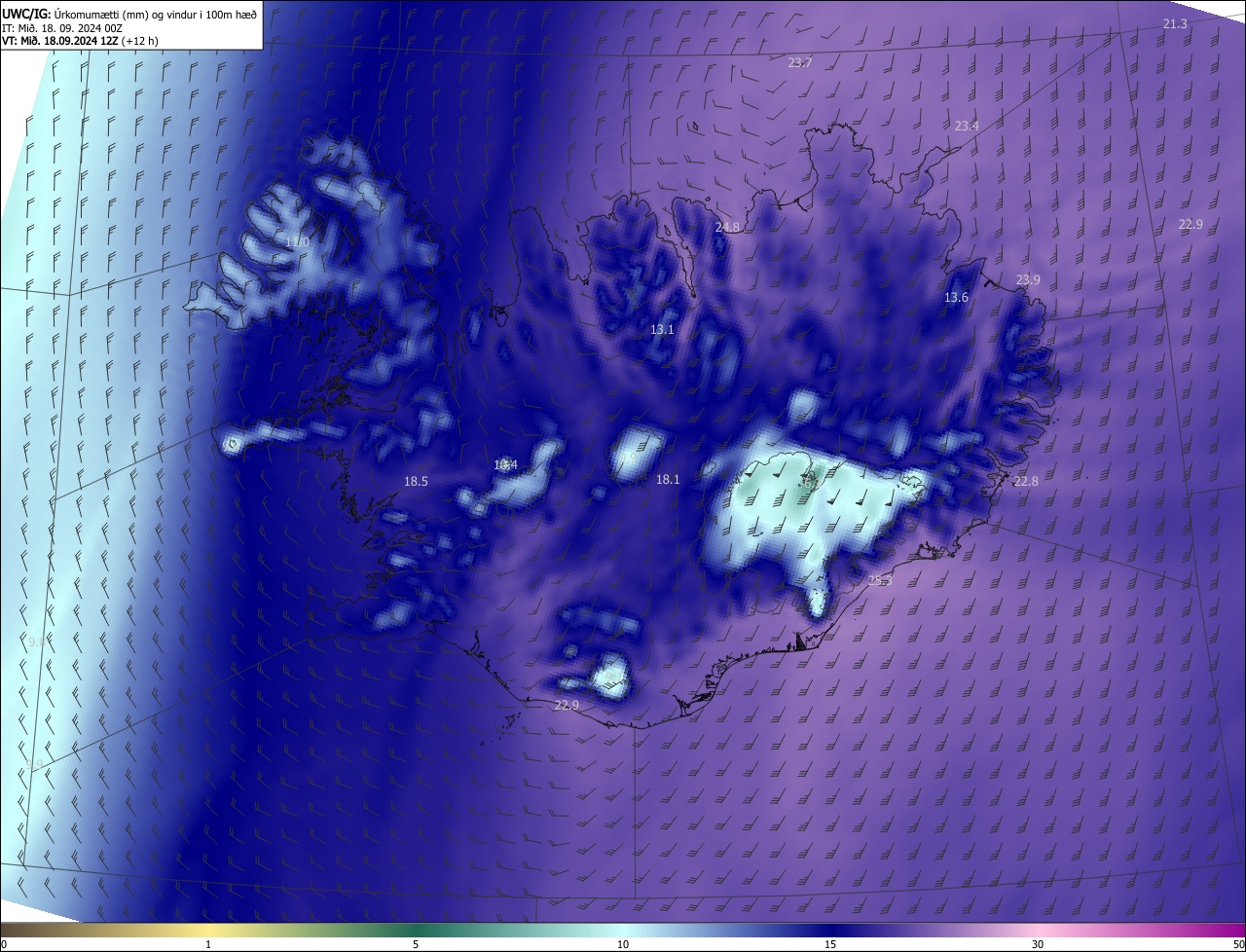
Task: Click the 18.1 value label
Action: click(668, 479)
